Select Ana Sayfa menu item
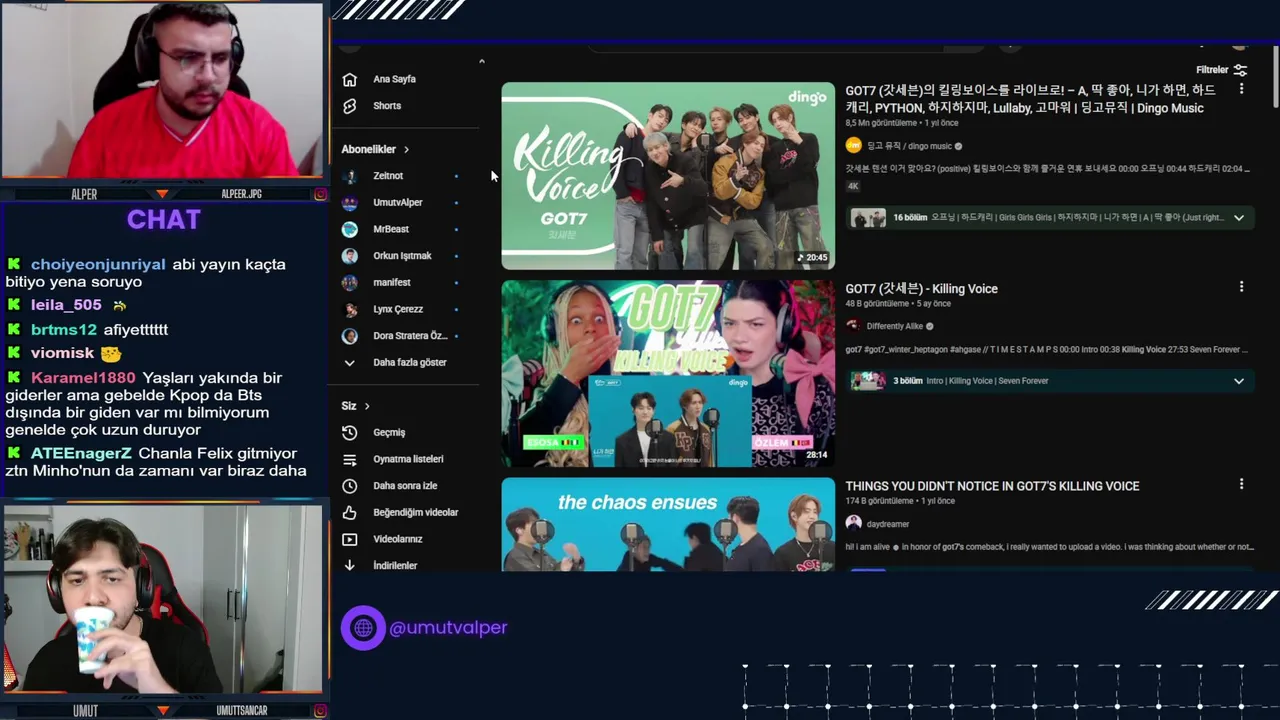Screen dimensions: 1280x720 (x=394, y=79)
